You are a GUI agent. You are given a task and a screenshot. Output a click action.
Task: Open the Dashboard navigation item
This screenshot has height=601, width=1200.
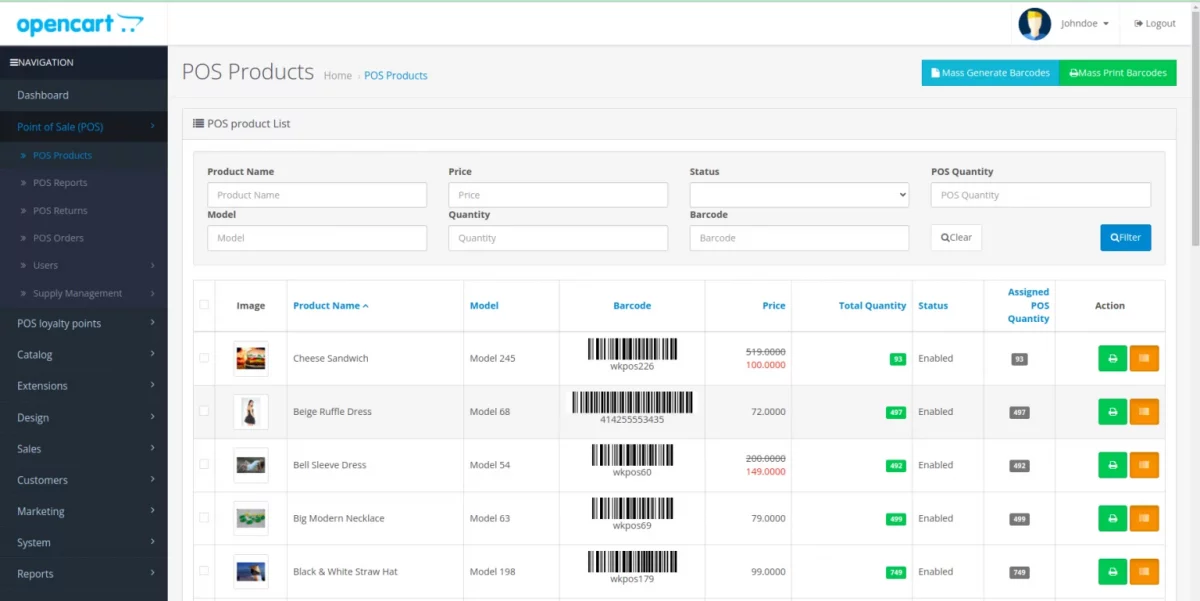(x=83, y=95)
